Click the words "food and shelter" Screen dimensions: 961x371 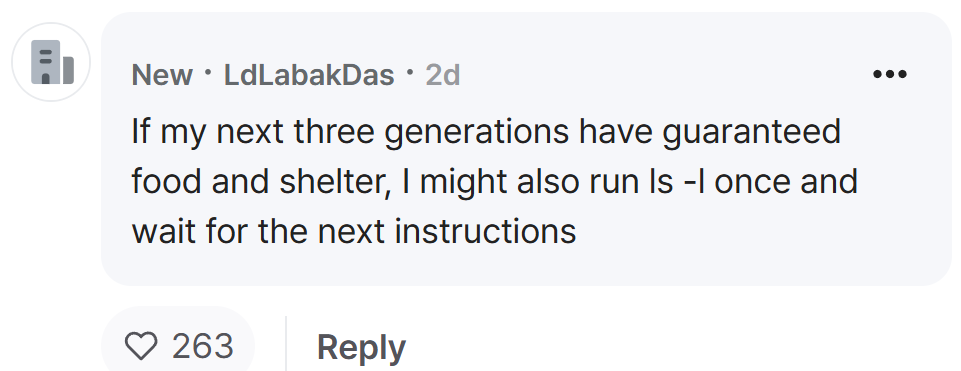coord(261,182)
